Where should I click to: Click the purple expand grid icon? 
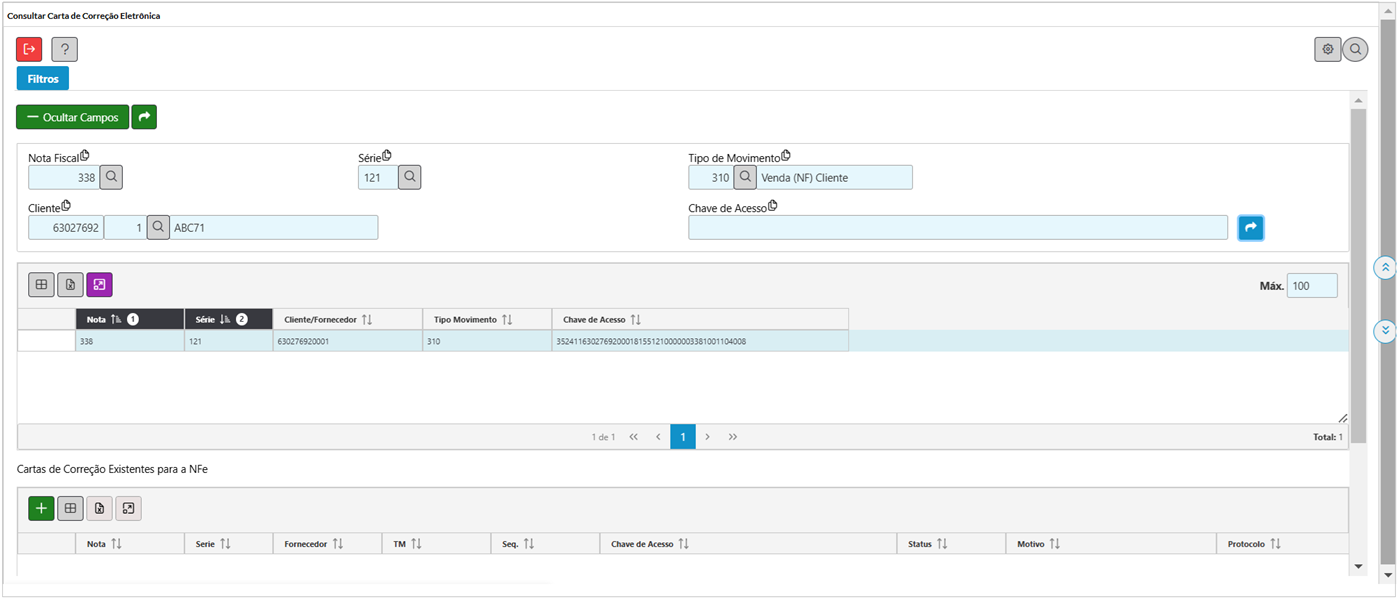(x=99, y=285)
